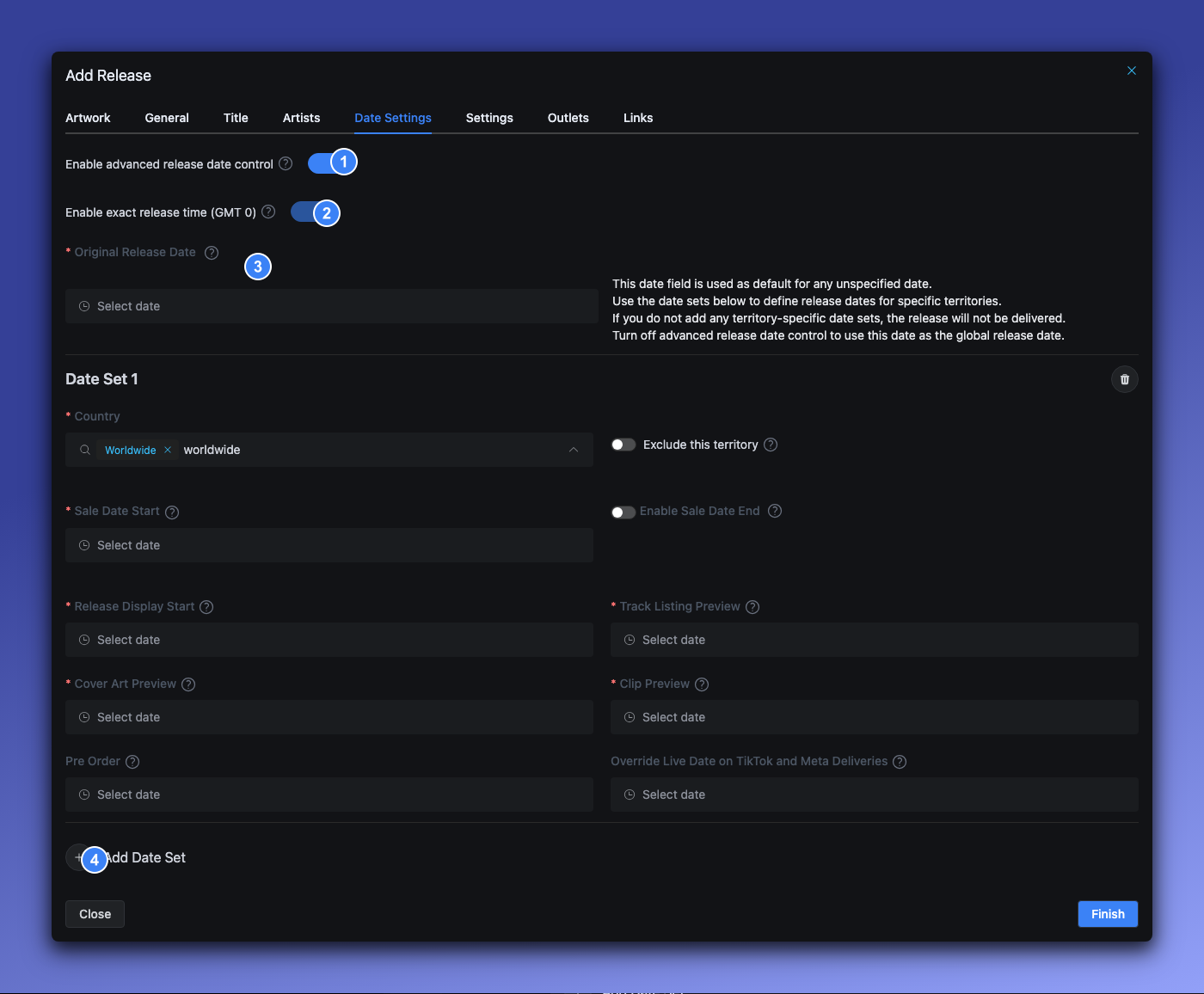Switch to the Artwork tab
The height and width of the screenshot is (994, 1204).
coord(88,118)
